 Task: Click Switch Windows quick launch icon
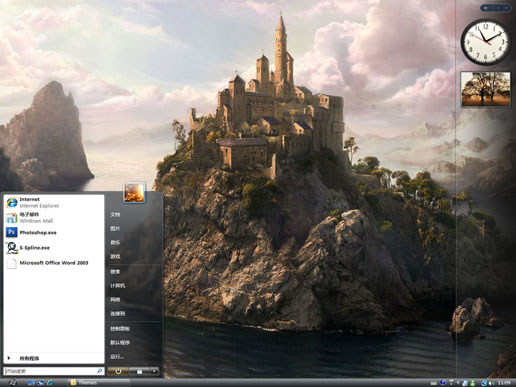(41, 383)
